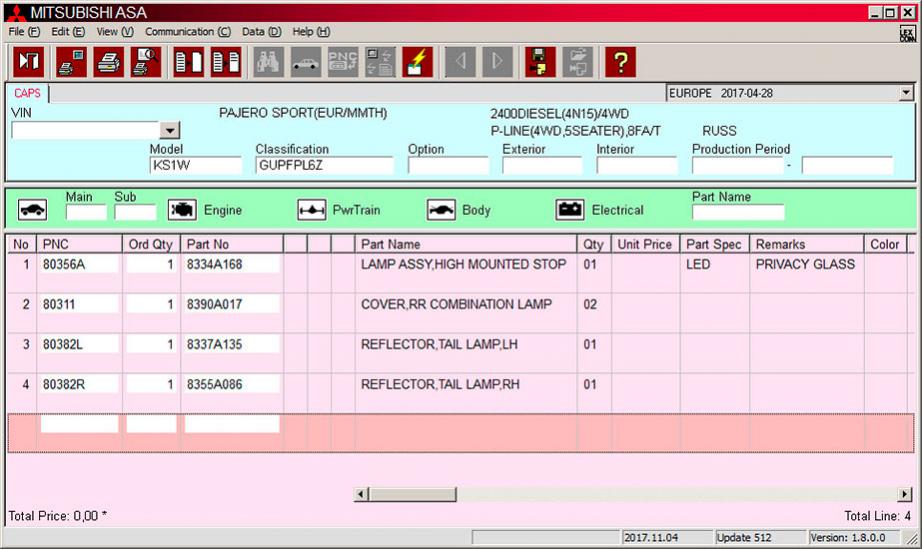922x549 pixels.
Task: Click the empty PNC cell in new row
Action: pyautogui.click(x=79, y=424)
